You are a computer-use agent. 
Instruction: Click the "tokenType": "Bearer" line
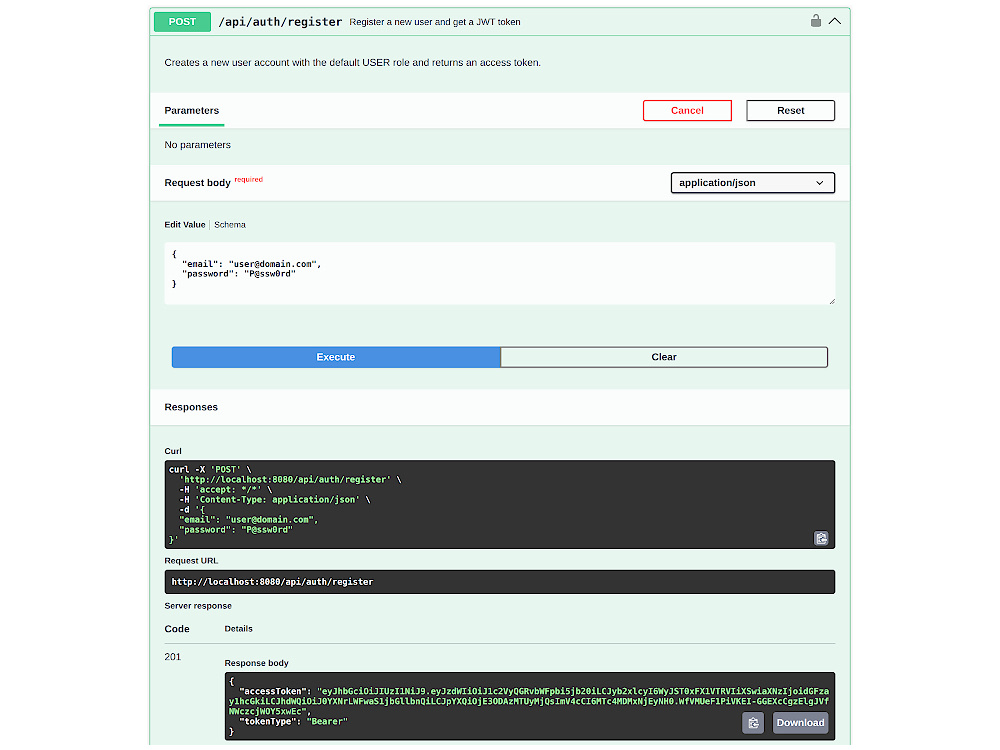point(293,721)
